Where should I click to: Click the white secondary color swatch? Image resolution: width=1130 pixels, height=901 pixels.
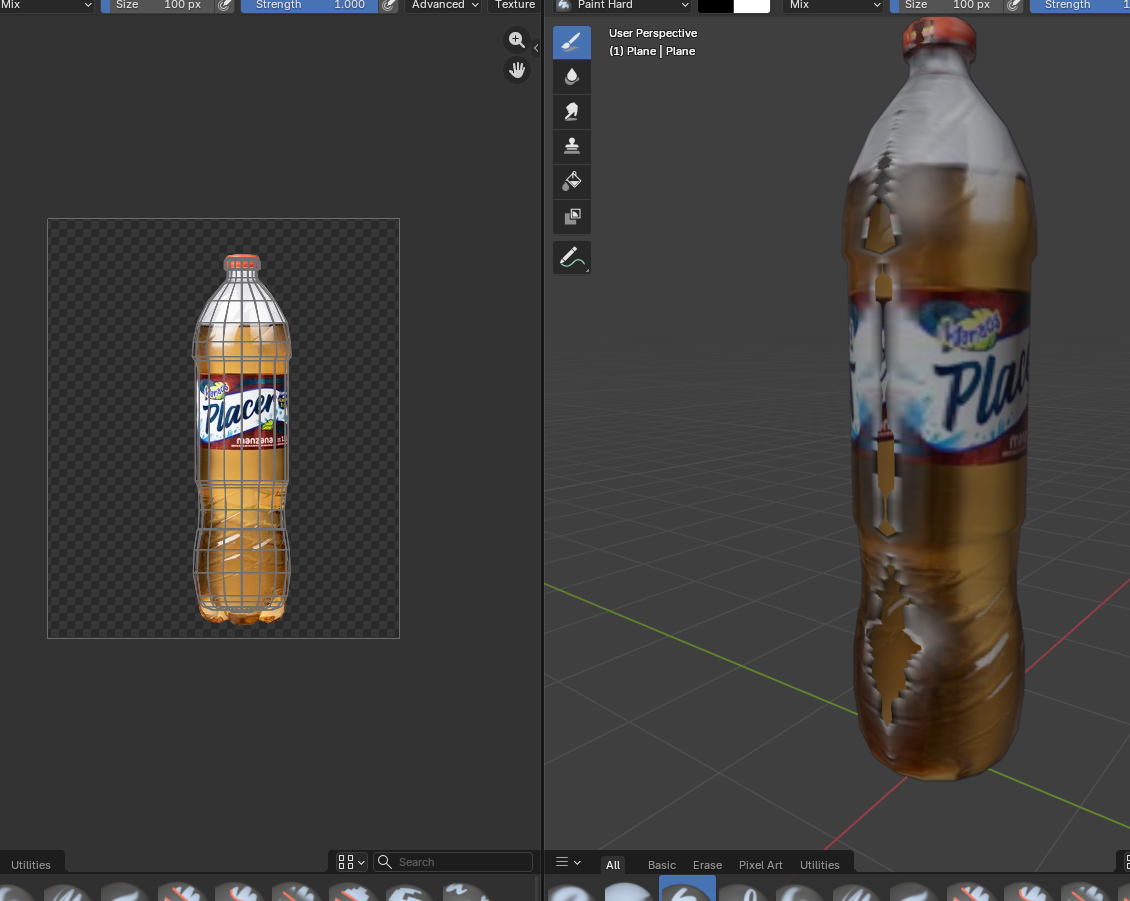tap(752, 5)
